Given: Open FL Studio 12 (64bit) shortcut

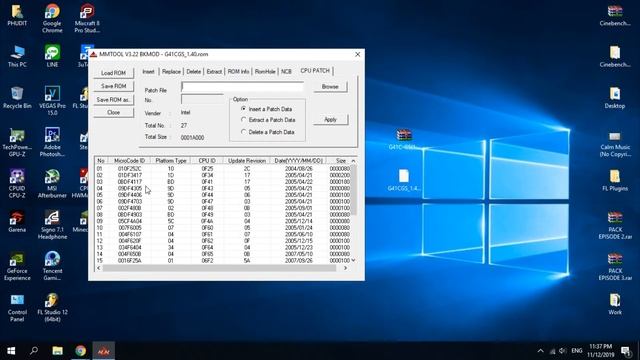Looking at the screenshot, I should click(52, 308).
